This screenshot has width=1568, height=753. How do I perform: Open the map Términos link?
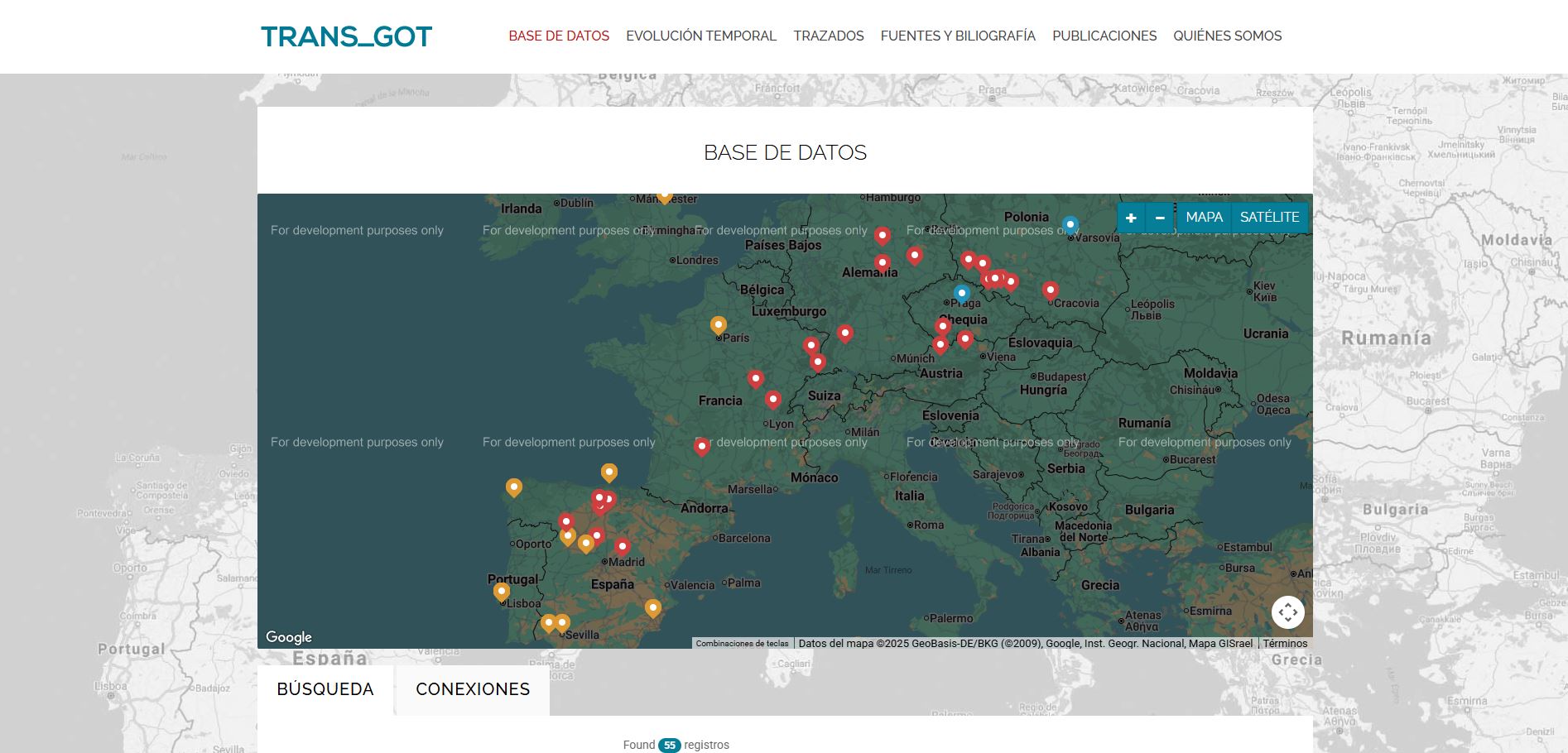point(1285,643)
